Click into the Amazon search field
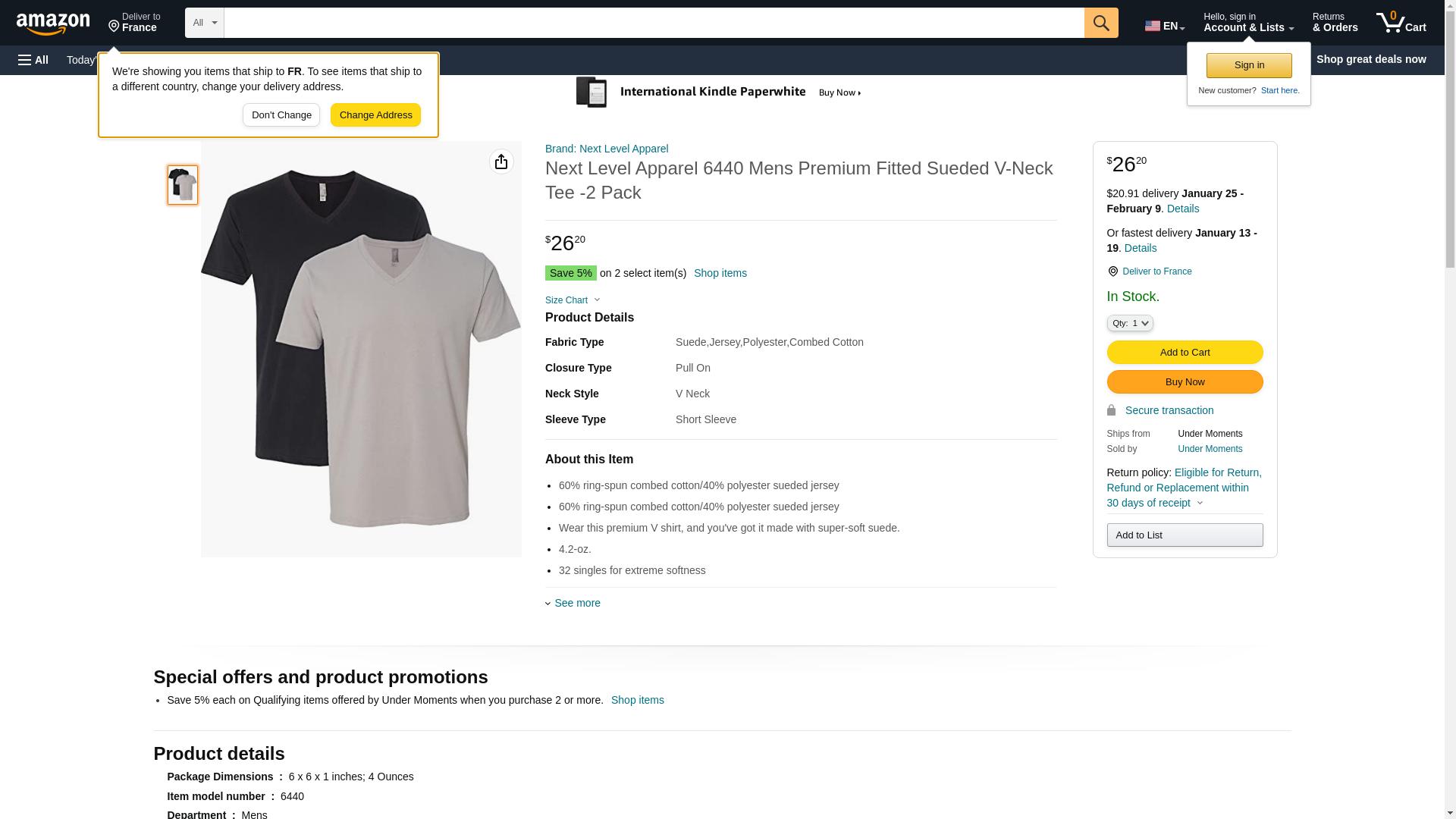This screenshot has width=1456, height=819. click(x=654, y=23)
